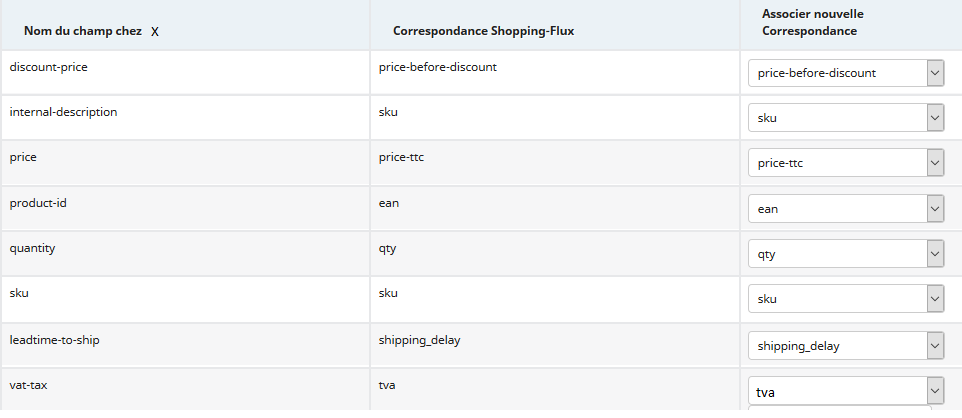
Task: Expand the ean dropdown for product-id
Action: pyautogui.click(x=846, y=209)
